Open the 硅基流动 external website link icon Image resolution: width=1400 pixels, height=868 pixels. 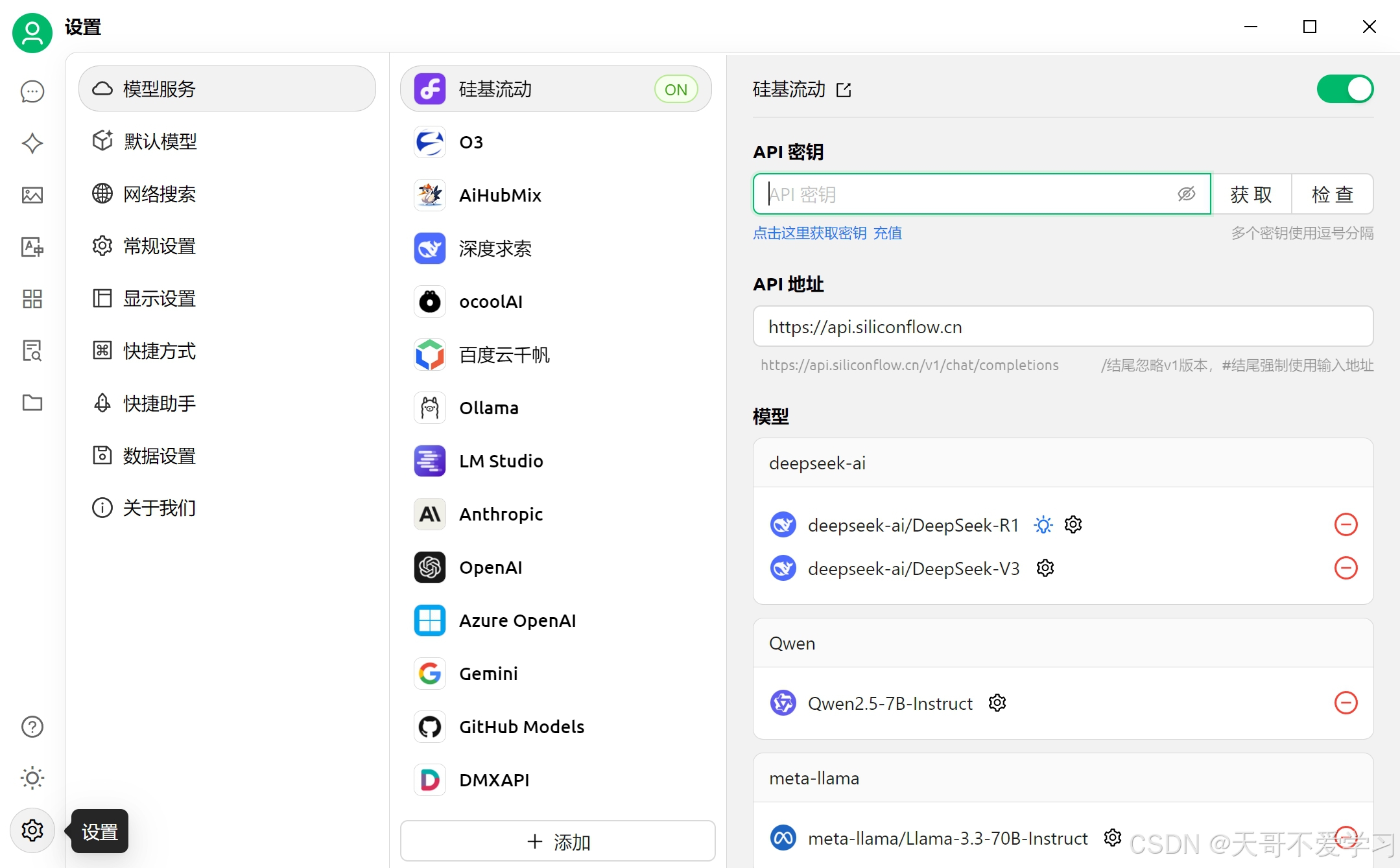(x=844, y=89)
